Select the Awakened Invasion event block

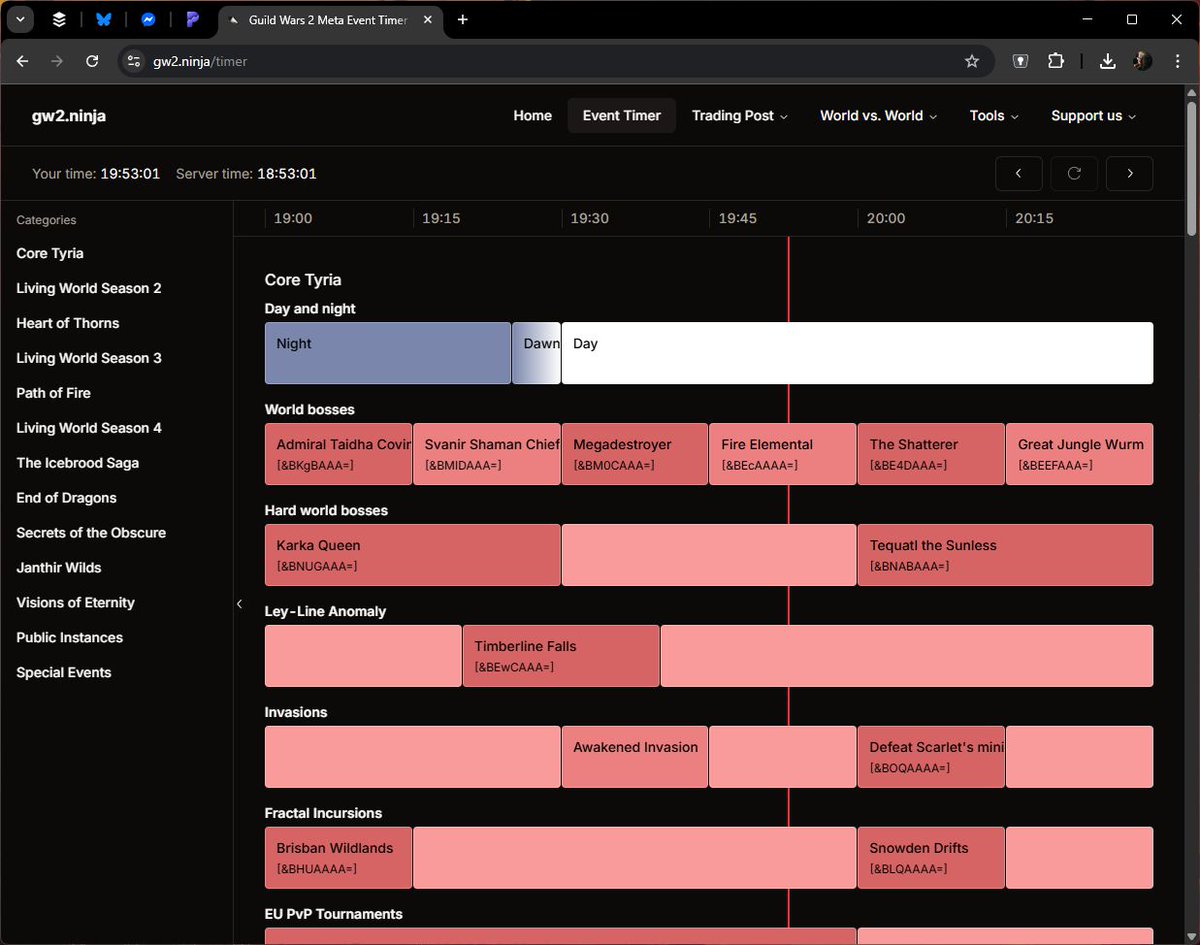click(x=635, y=757)
